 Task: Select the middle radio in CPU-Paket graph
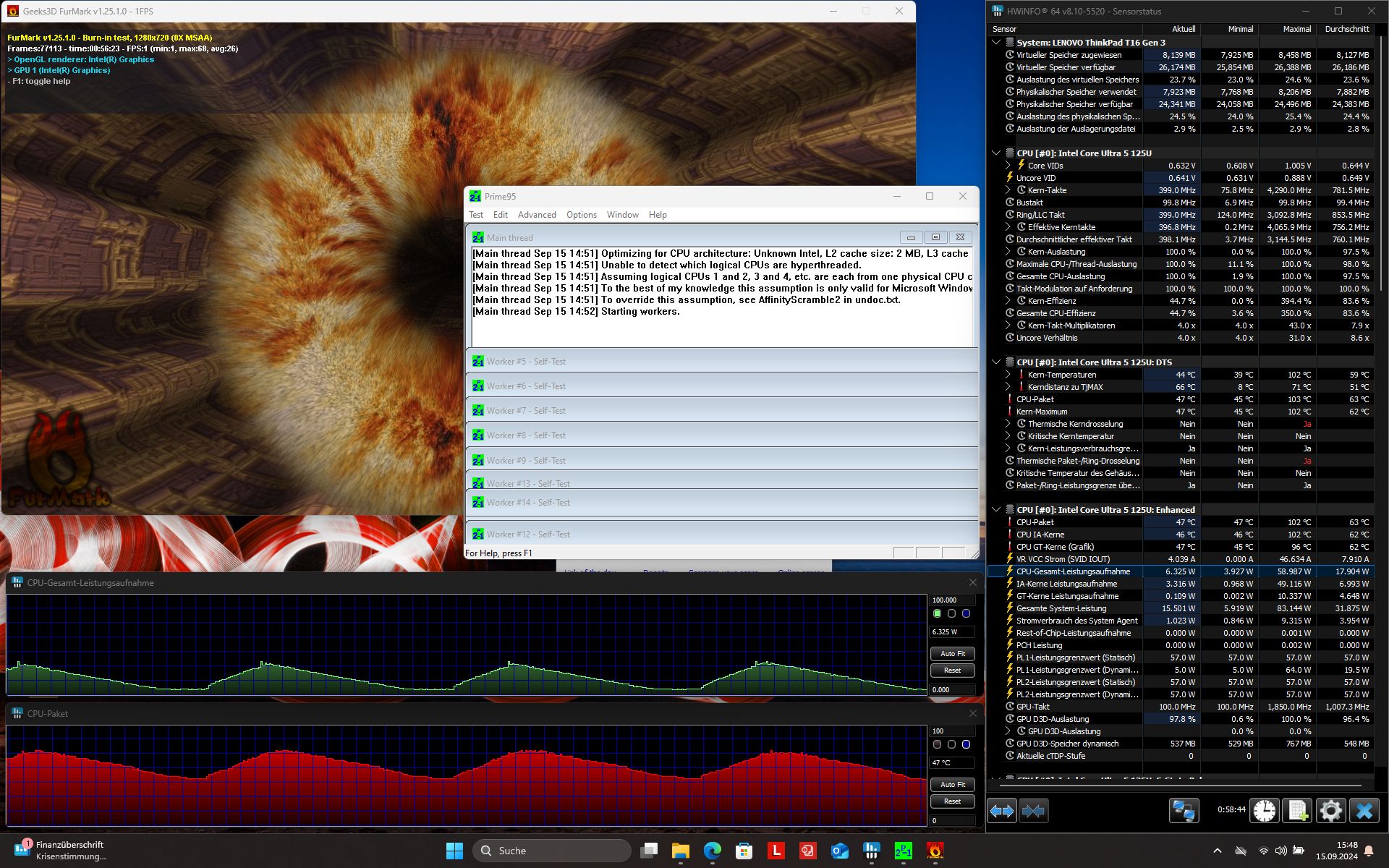[x=951, y=744]
